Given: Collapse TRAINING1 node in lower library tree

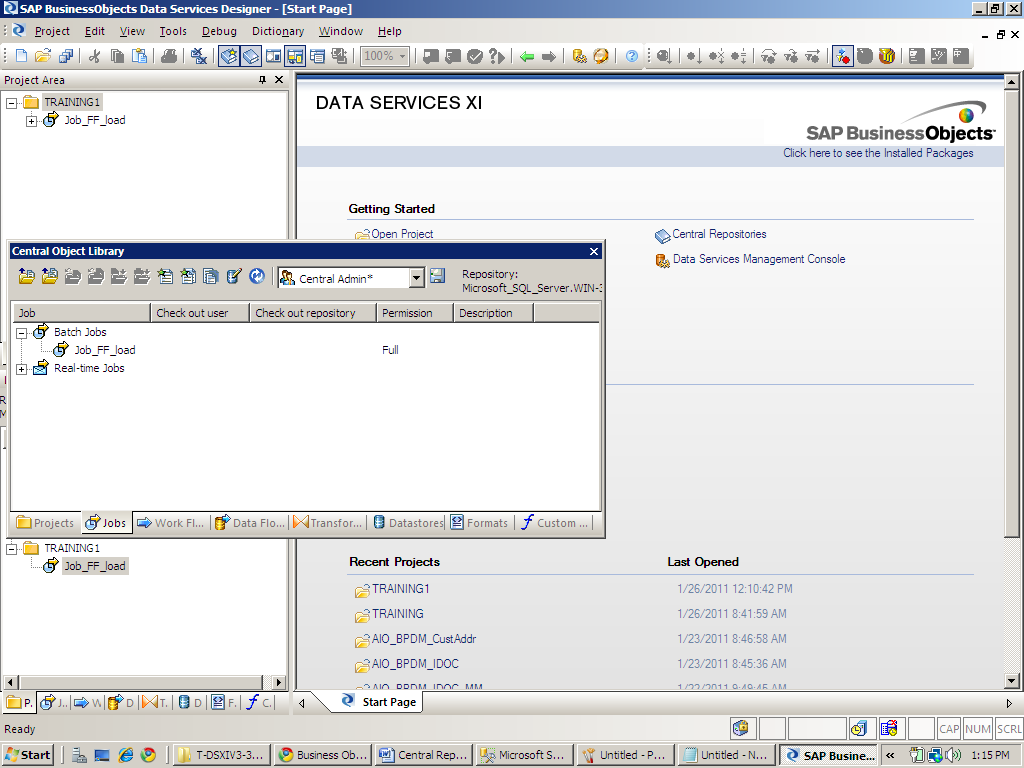Looking at the screenshot, I should tap(12, 549).
